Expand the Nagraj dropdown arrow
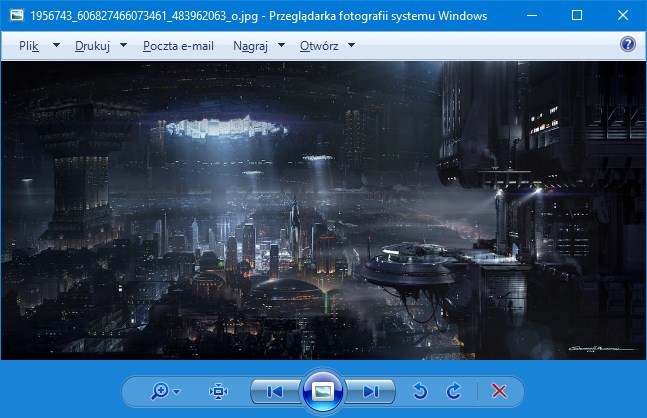The image size is (647, 418). [281, 45]
